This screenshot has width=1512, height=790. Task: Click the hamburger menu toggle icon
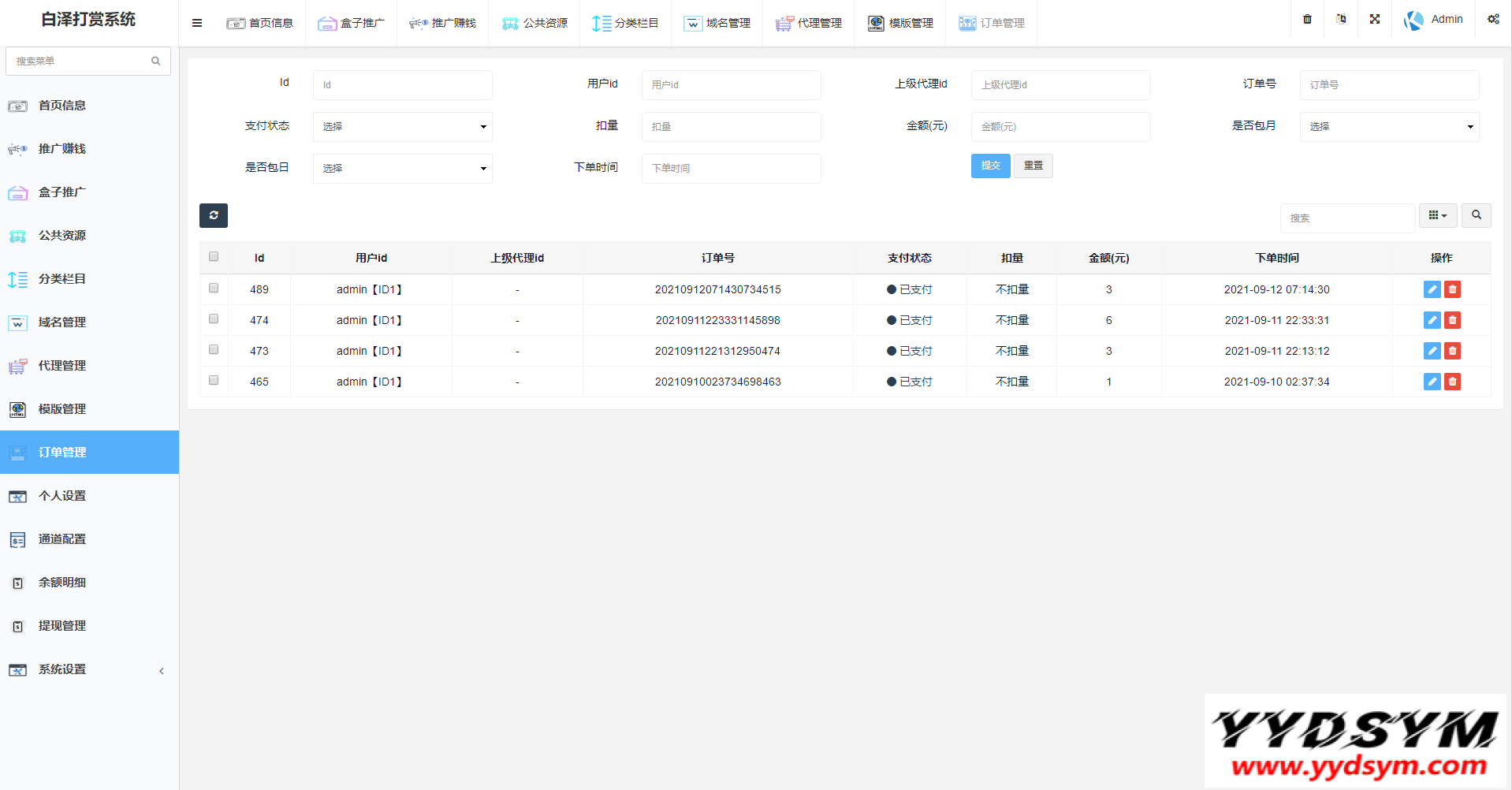[197, 23]
